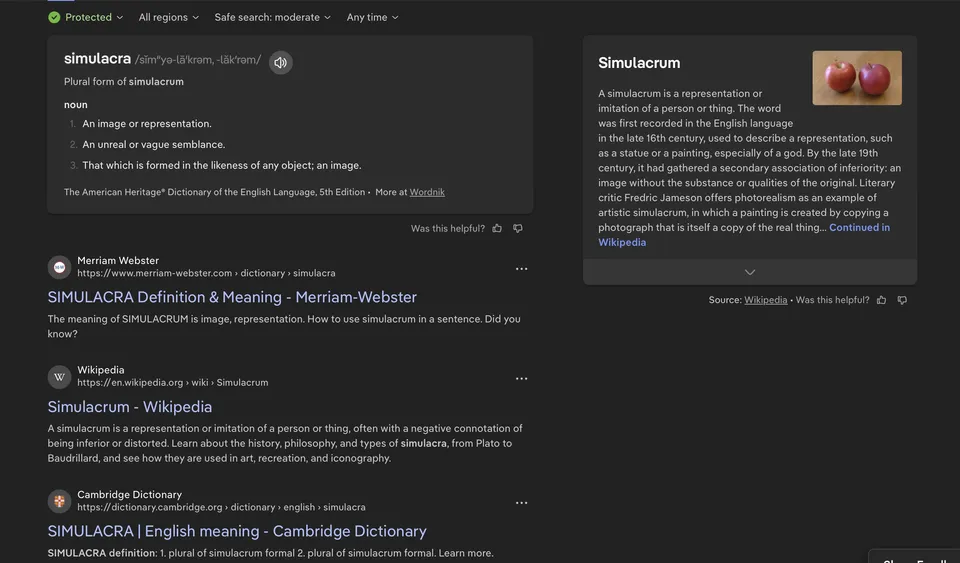Screen dimensions: 960x563
Task: Open the Wordnik link
Action: pyautogui.click(x=427, y=192)
